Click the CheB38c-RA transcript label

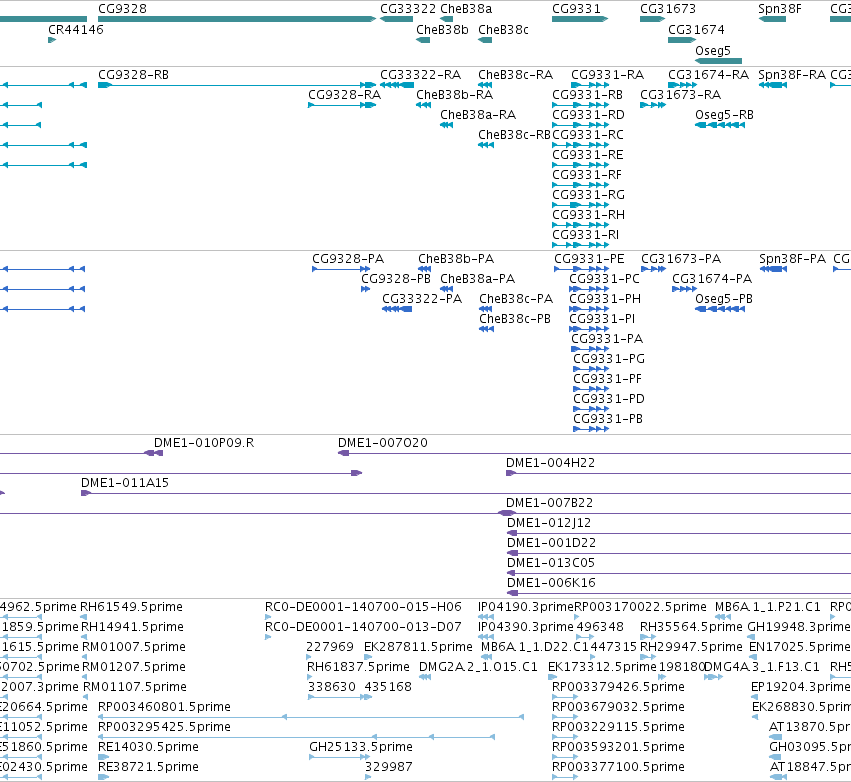pyautogui.click(x=516, y=75)
